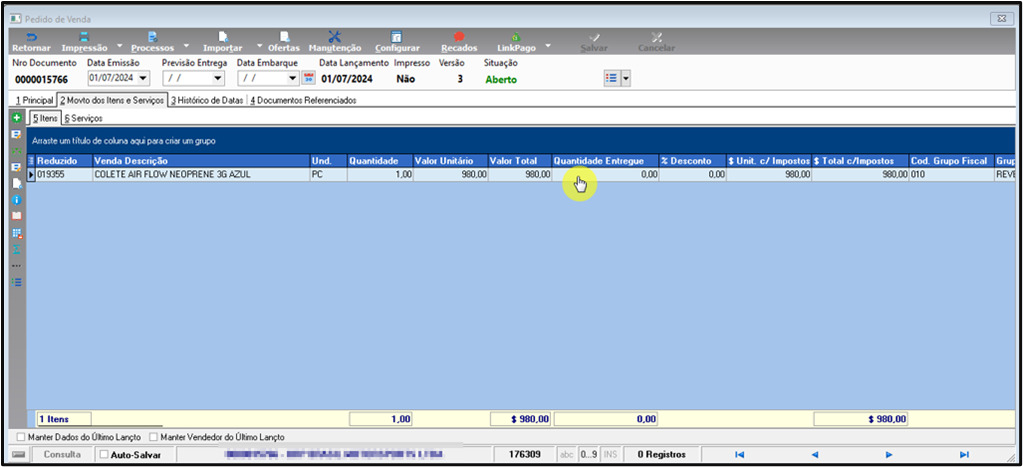
Task: Click green plus add item icon
Action: pyautogui.click(x=17, y=118)
